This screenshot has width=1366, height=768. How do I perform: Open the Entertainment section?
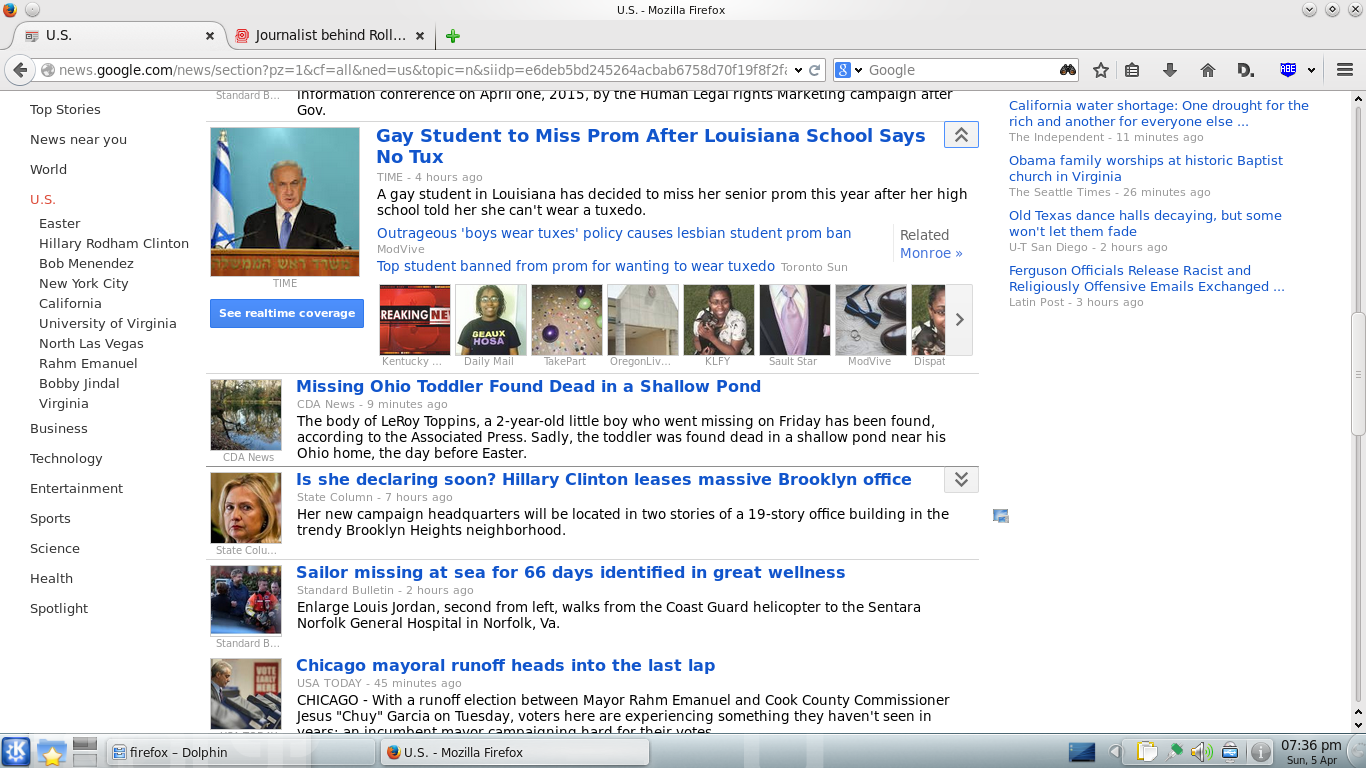coord(76,488)
